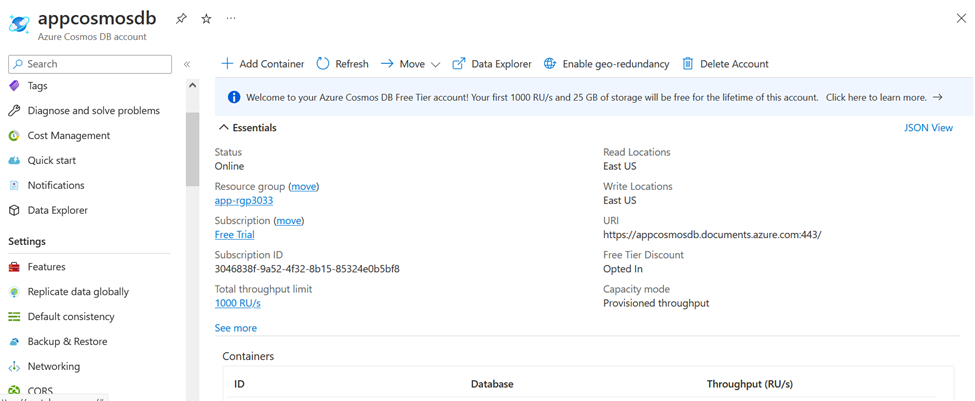Click the Quick start cloud icon
Screen dimensions: 975x401
tap(14, 160)
